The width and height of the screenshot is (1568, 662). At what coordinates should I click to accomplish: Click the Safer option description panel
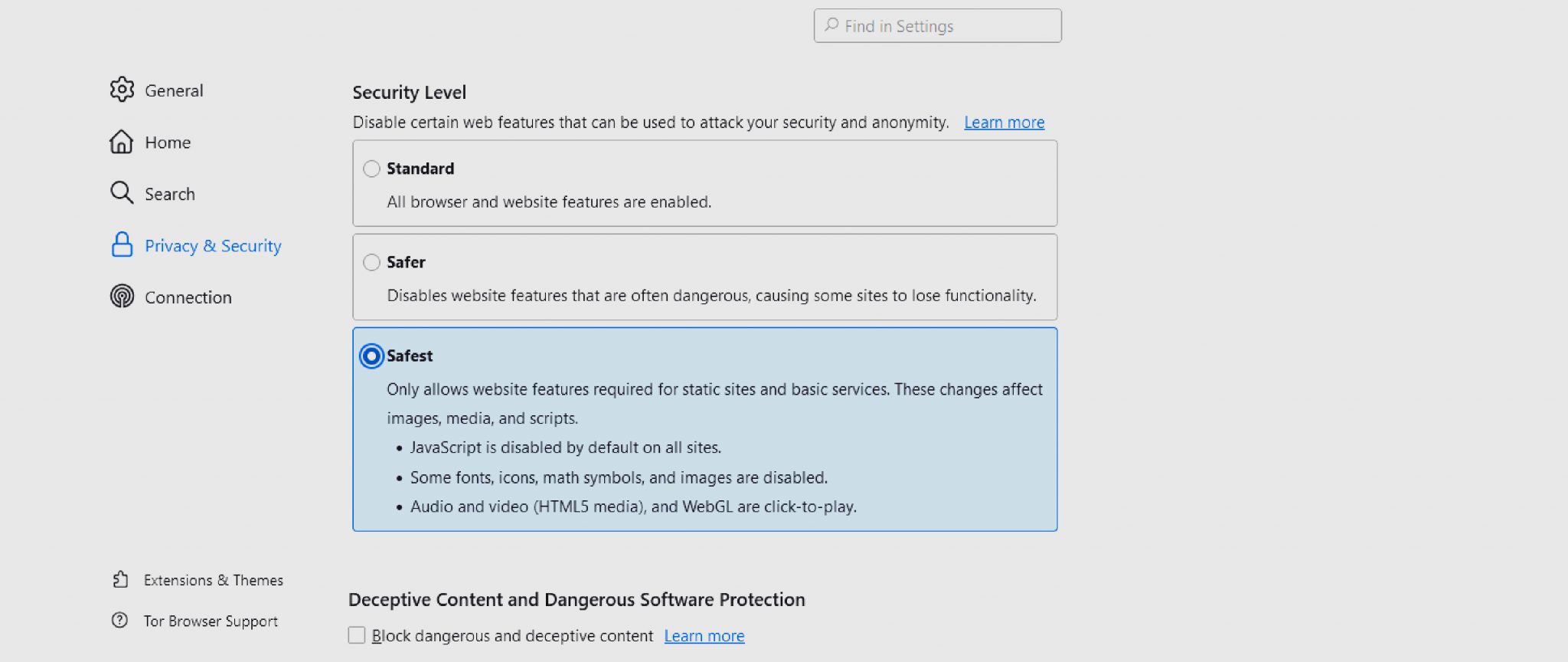[x=704, y=295]
